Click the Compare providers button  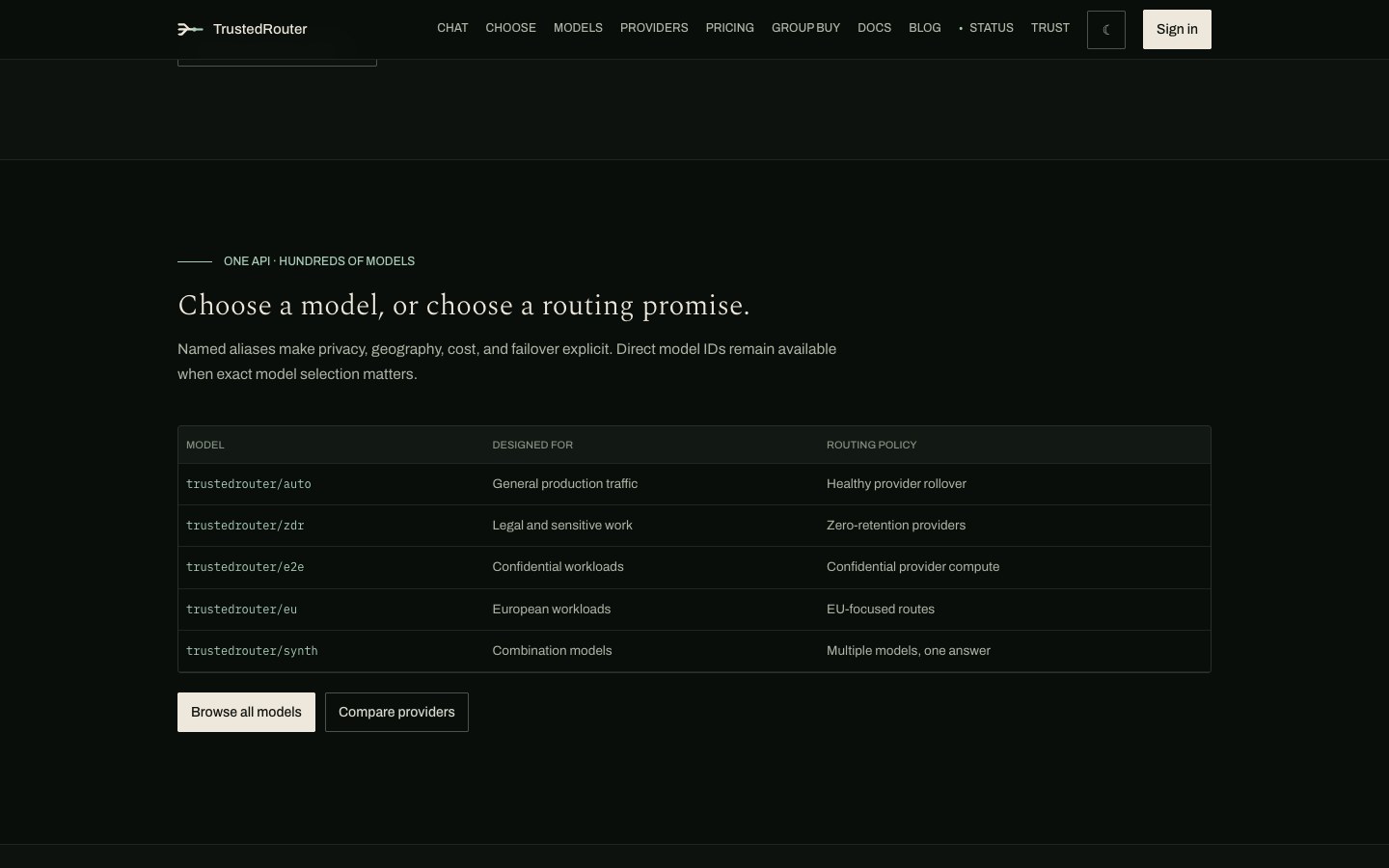(x=396, y=712)
